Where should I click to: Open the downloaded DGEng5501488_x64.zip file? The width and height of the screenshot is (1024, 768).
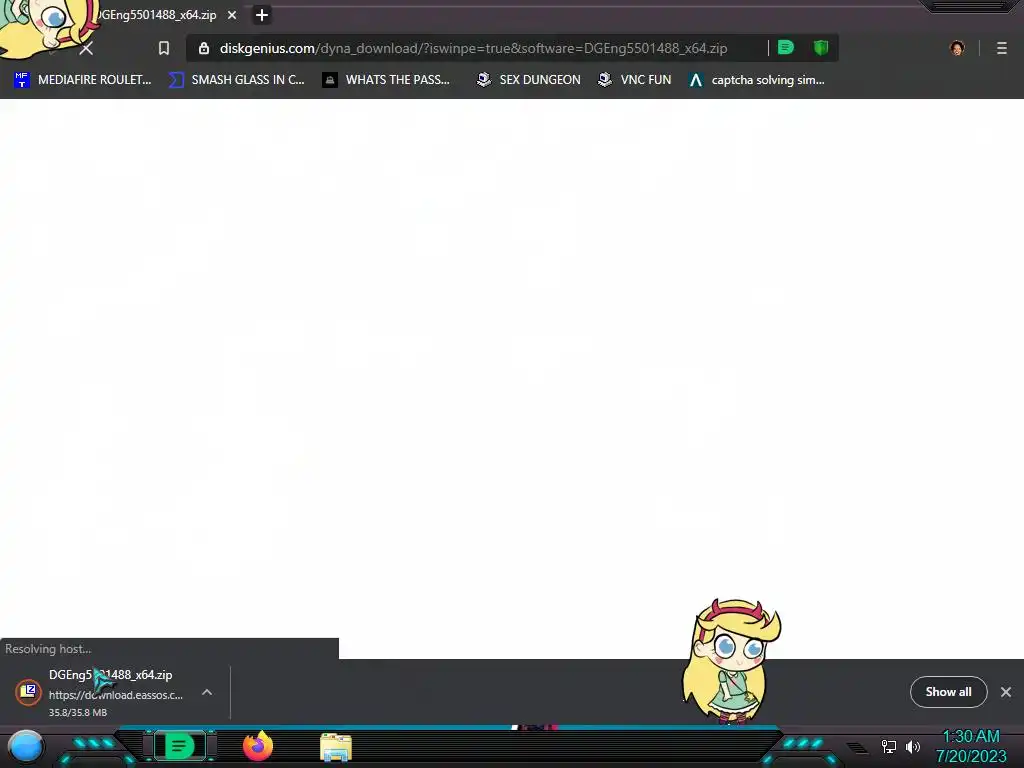click(110, 675)
